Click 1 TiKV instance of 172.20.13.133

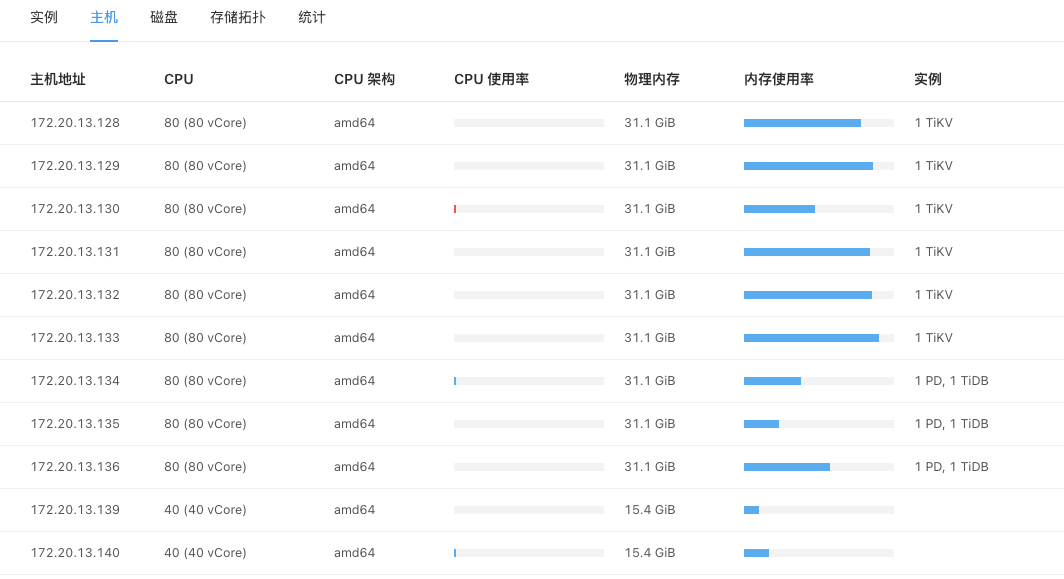(934, 338)
